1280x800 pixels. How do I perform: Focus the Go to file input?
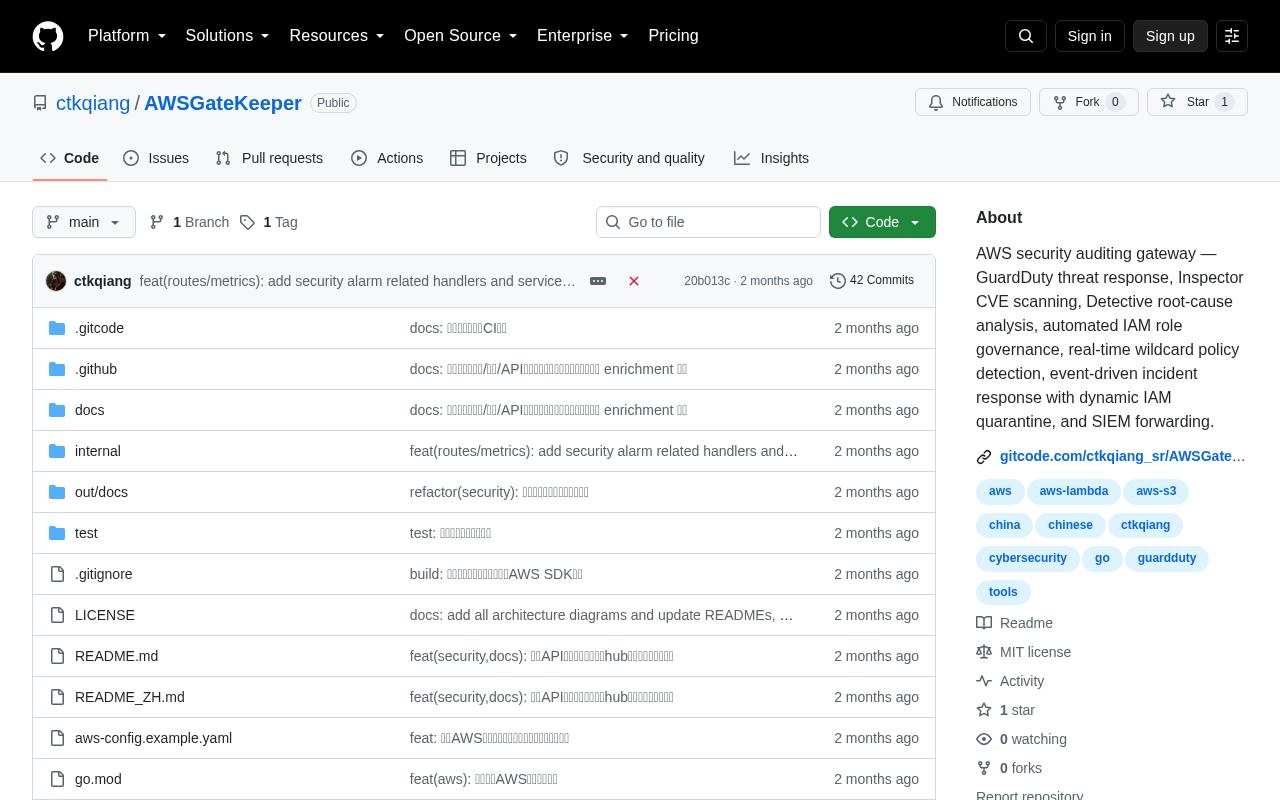708,222
